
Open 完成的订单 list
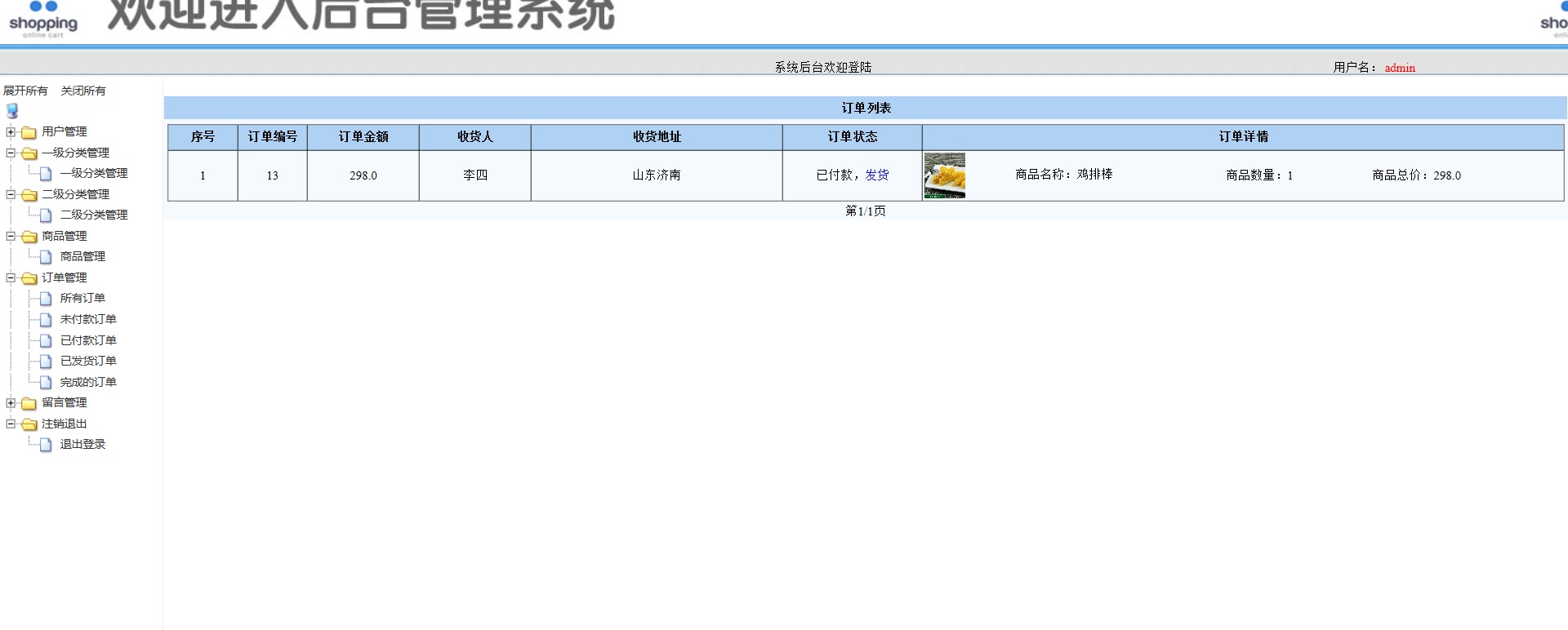tap(88, 382)
